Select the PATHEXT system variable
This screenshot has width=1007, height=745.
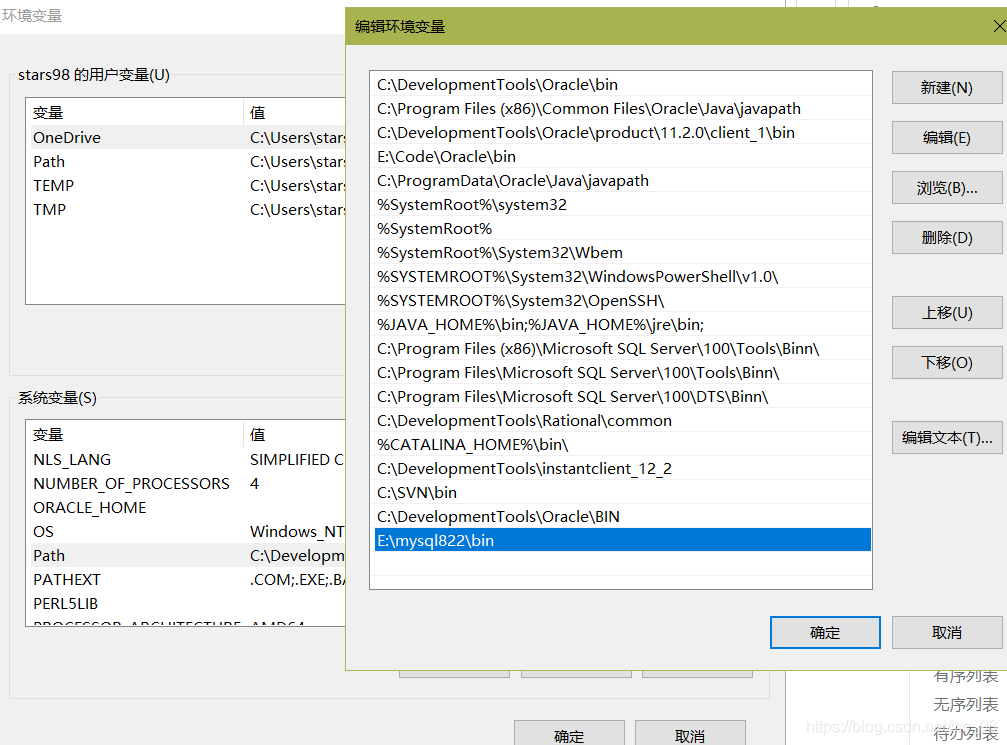click(x=67, y=580)
